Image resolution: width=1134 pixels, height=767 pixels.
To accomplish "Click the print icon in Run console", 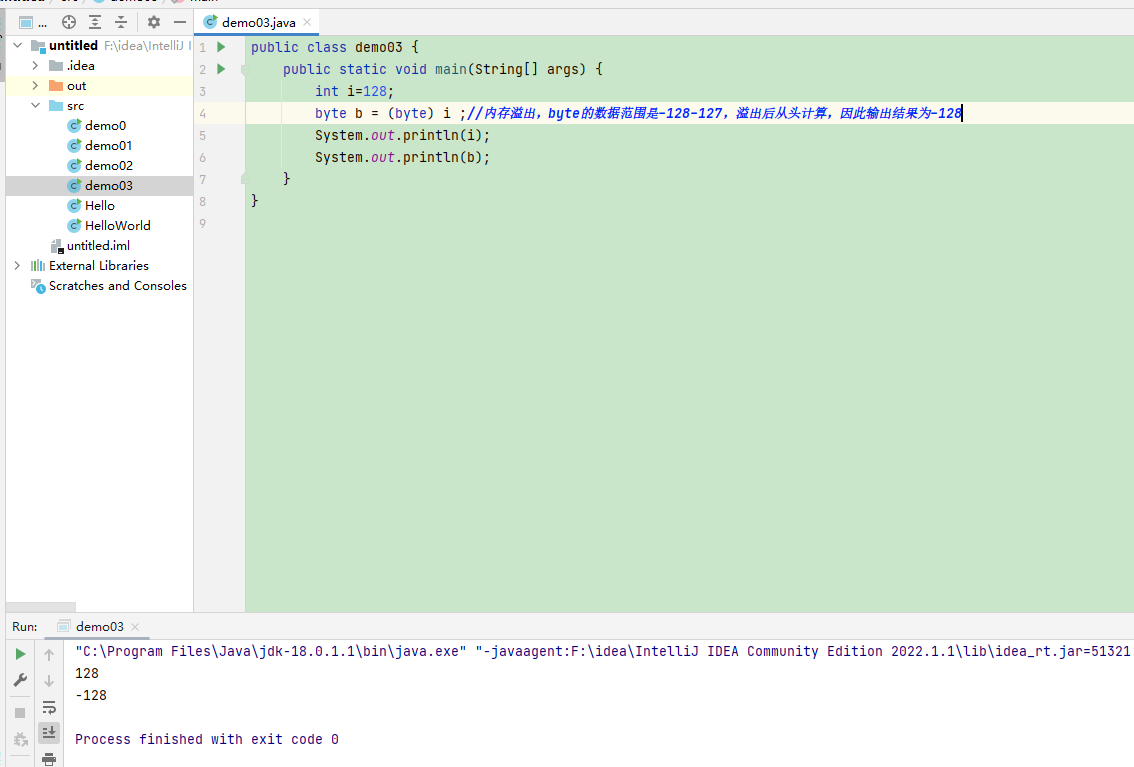I will (x=48, y=759).
